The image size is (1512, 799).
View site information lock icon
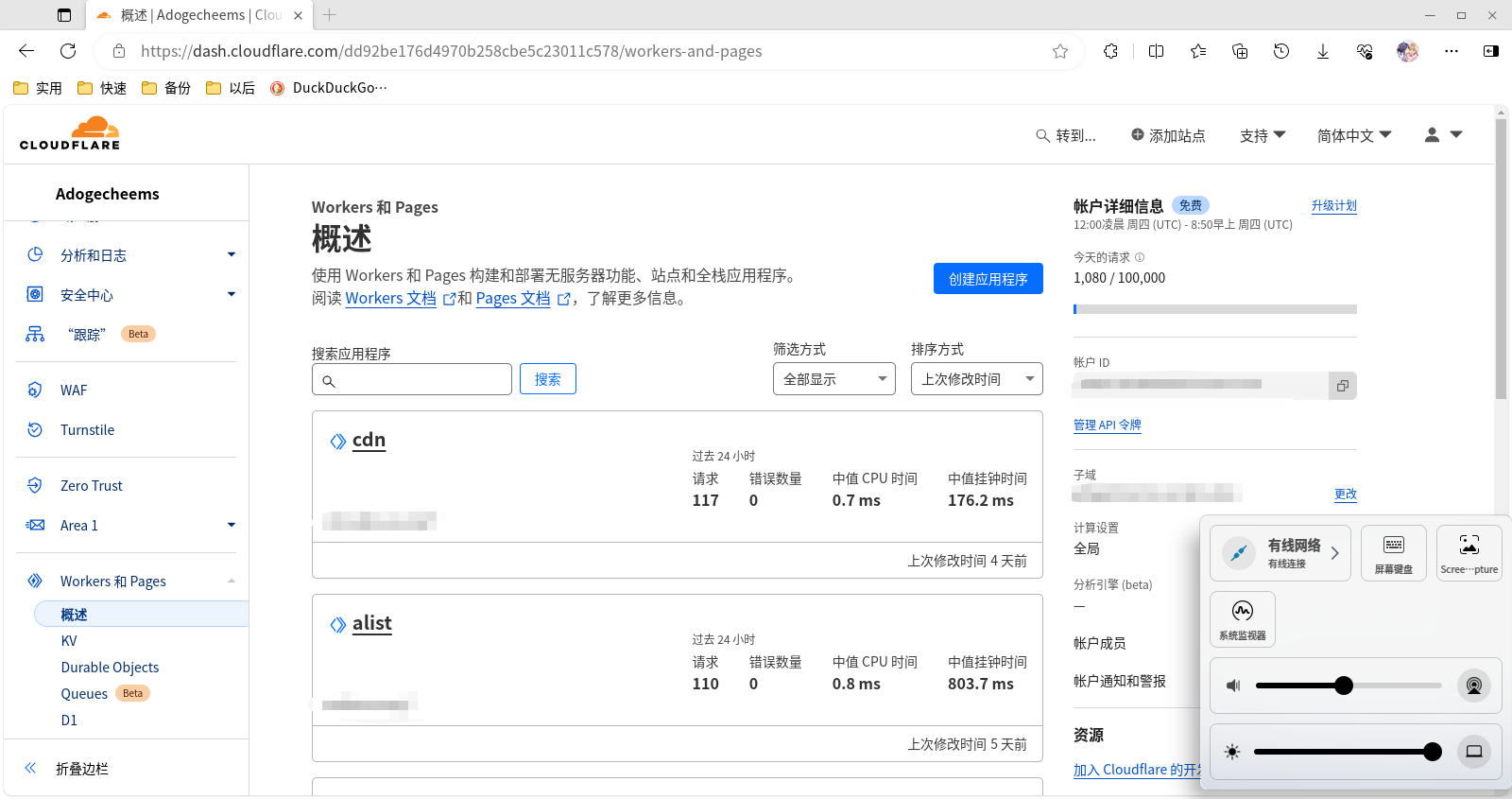pos(118,51)
